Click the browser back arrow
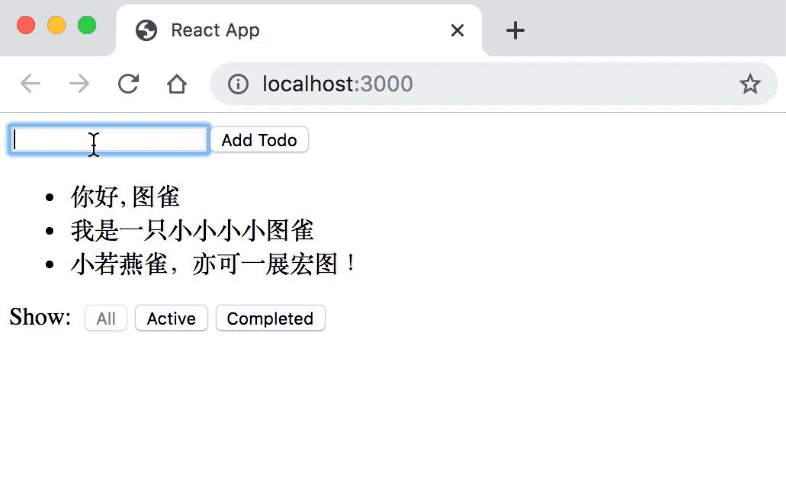This screenshot has width=786, height=500. [x=30, y=84]
